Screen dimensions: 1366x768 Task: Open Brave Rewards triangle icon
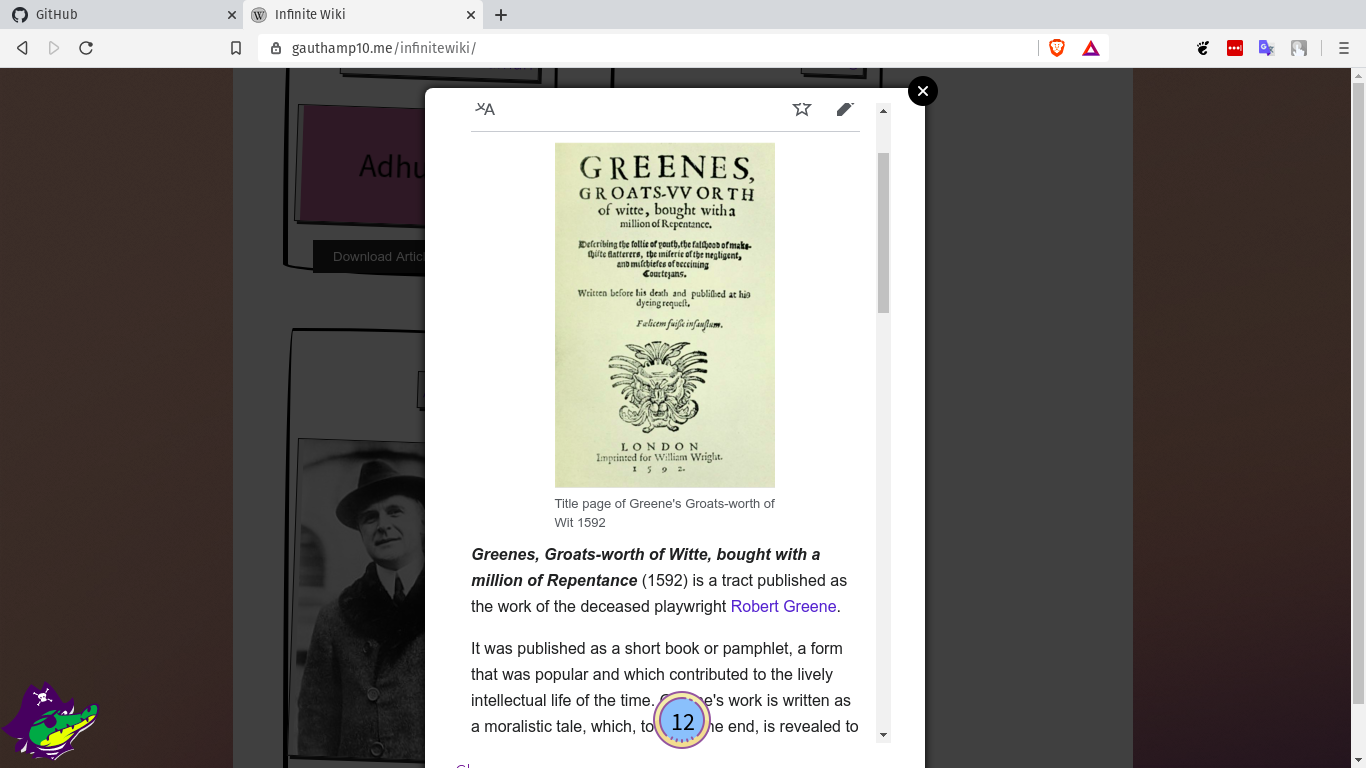[1091, 48]
